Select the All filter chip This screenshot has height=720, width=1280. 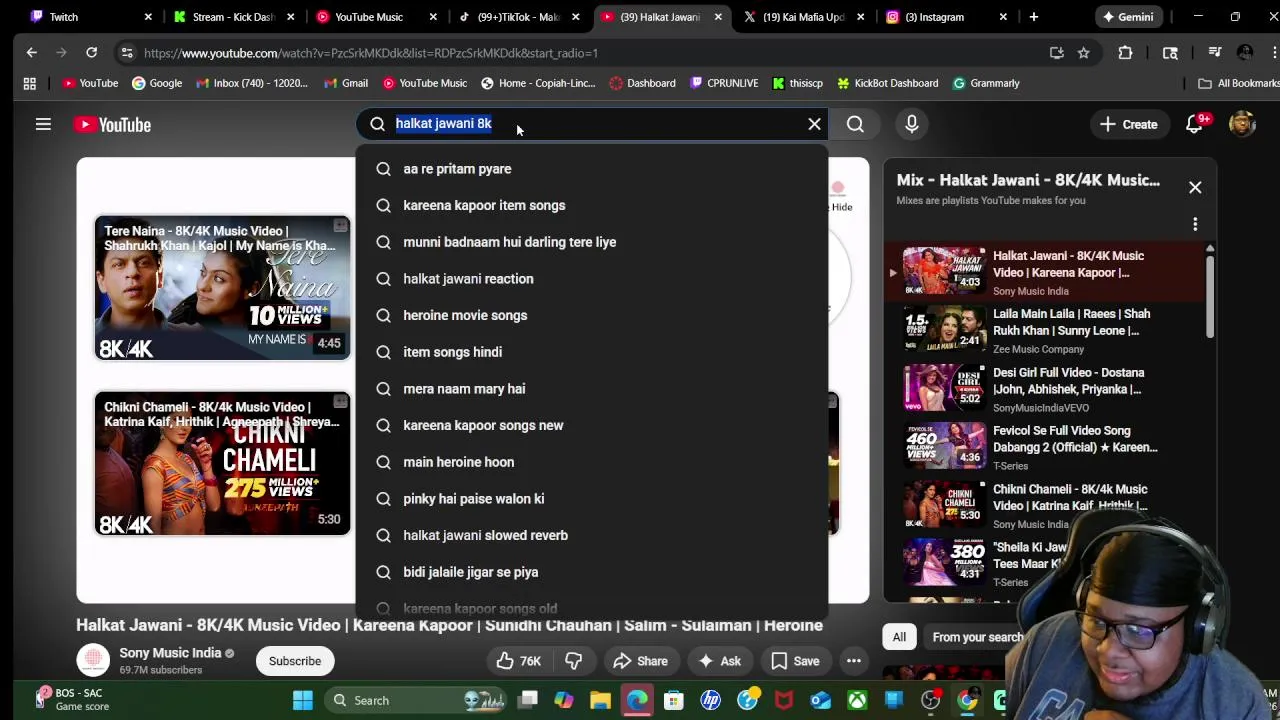pos(899,637)
